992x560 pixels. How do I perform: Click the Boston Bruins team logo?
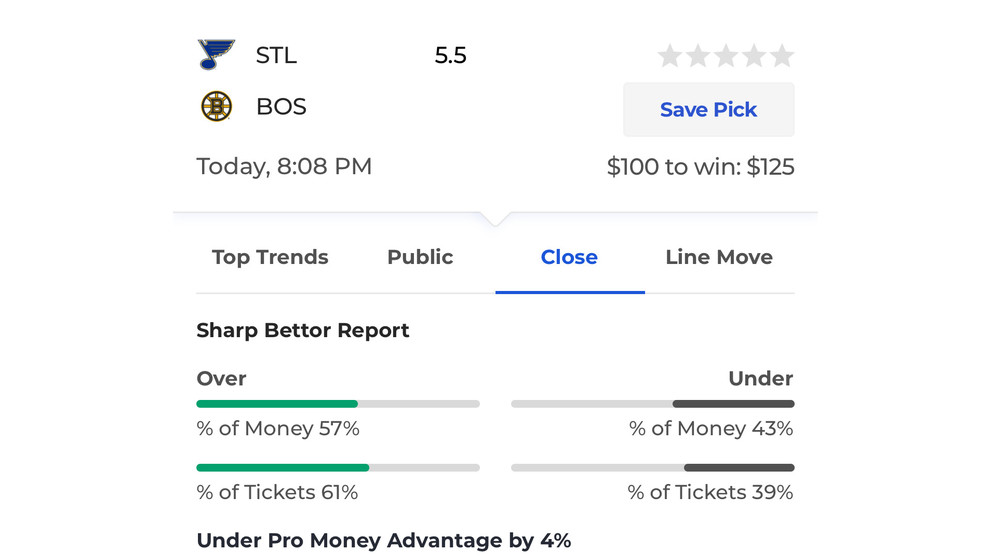[x=216, y=106]
